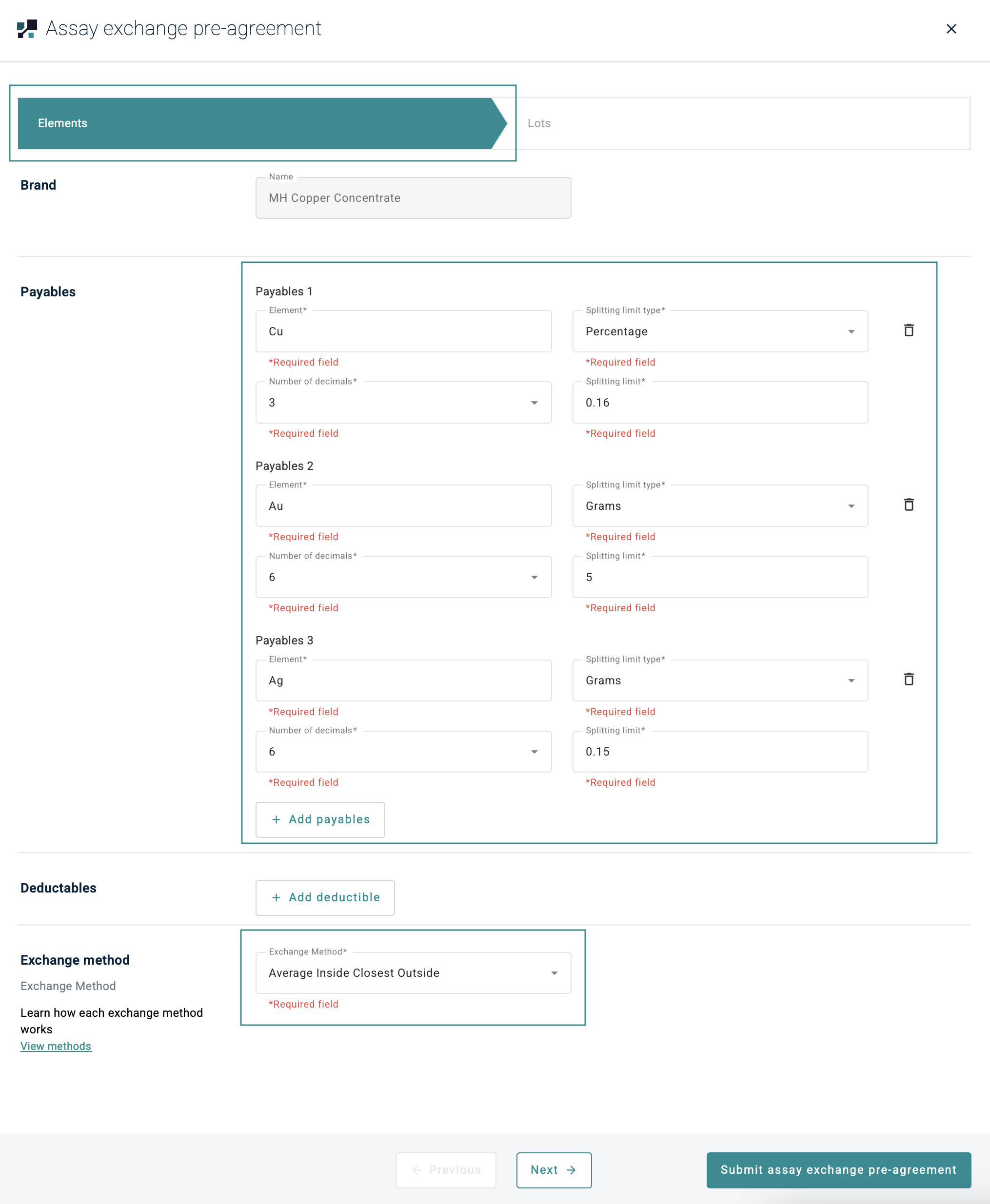Click the Au element input field

[x=403, y=505]
